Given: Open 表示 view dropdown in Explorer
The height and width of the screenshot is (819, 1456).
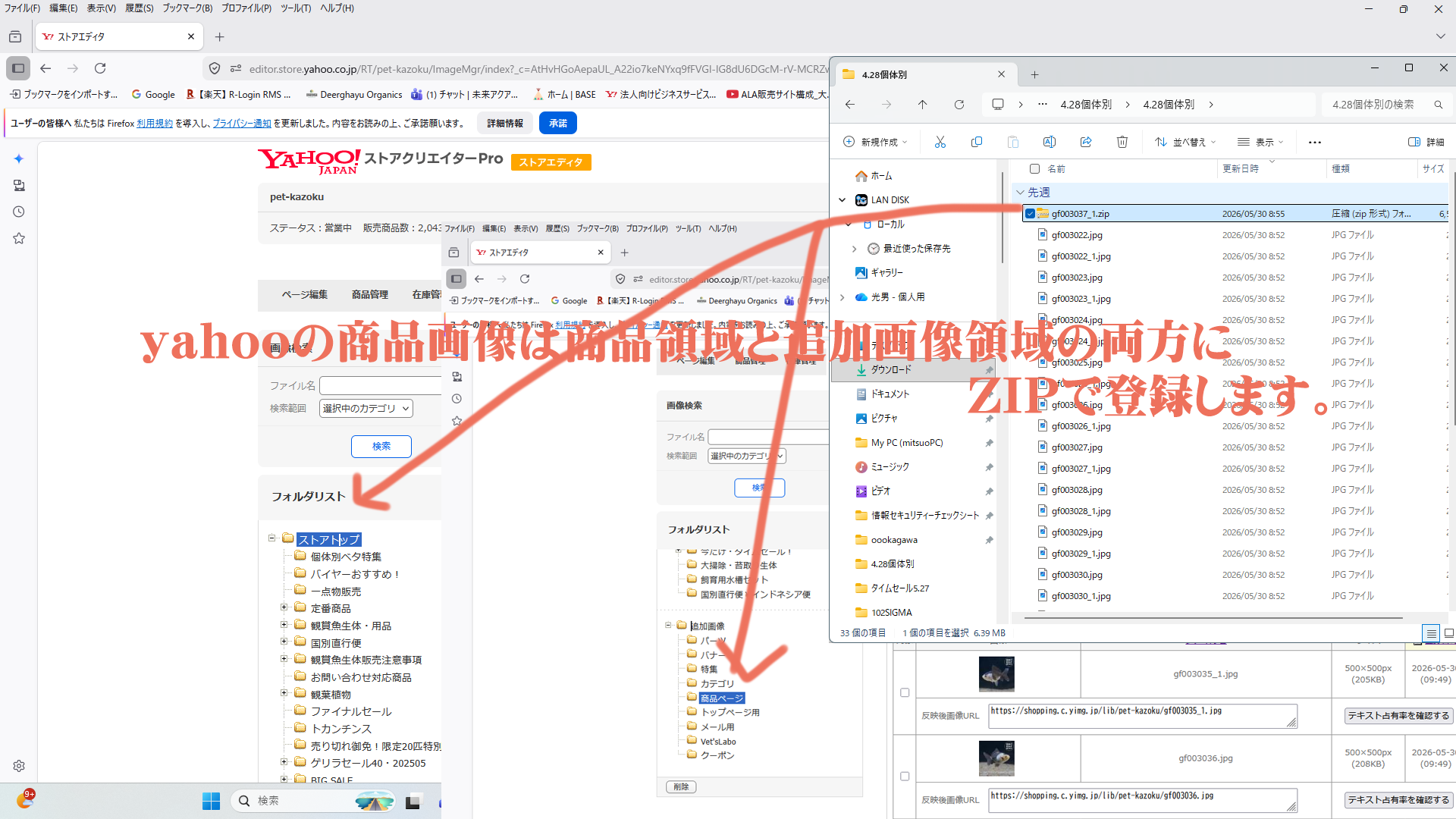Looking at the screenshot, I should click(x=1260, y=142).
